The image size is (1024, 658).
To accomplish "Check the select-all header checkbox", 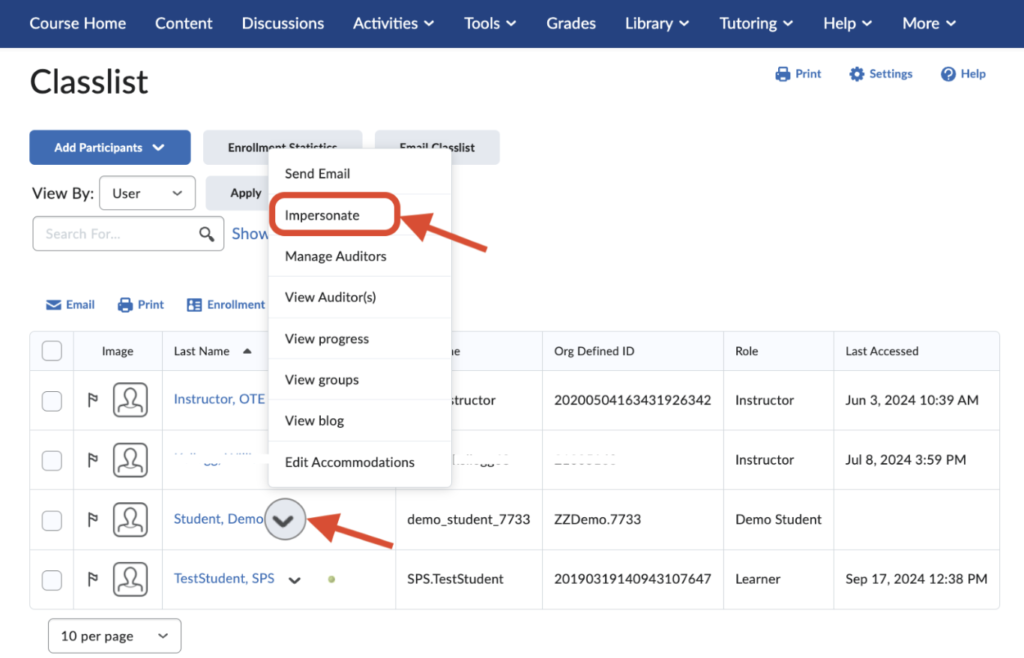I will pyautogui.click(x=52, y=351).
